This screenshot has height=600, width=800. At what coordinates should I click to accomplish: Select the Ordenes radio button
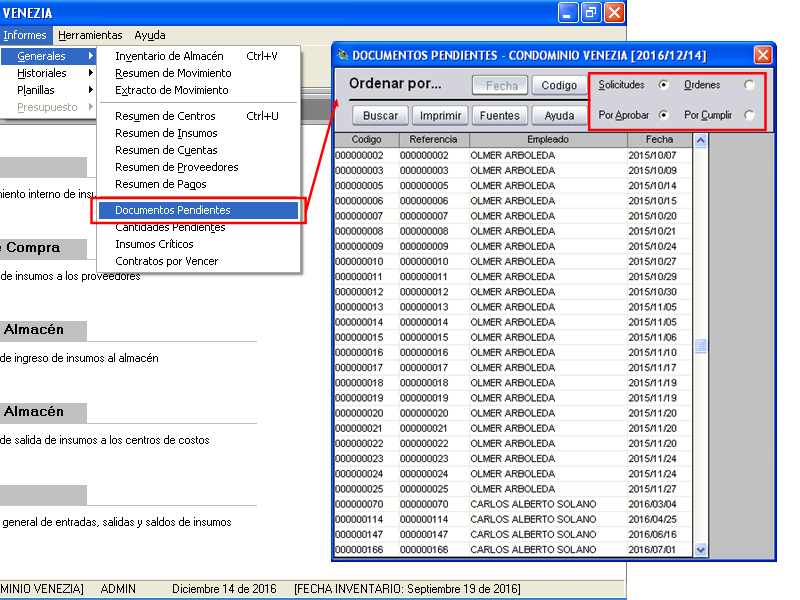click(749, 85)
